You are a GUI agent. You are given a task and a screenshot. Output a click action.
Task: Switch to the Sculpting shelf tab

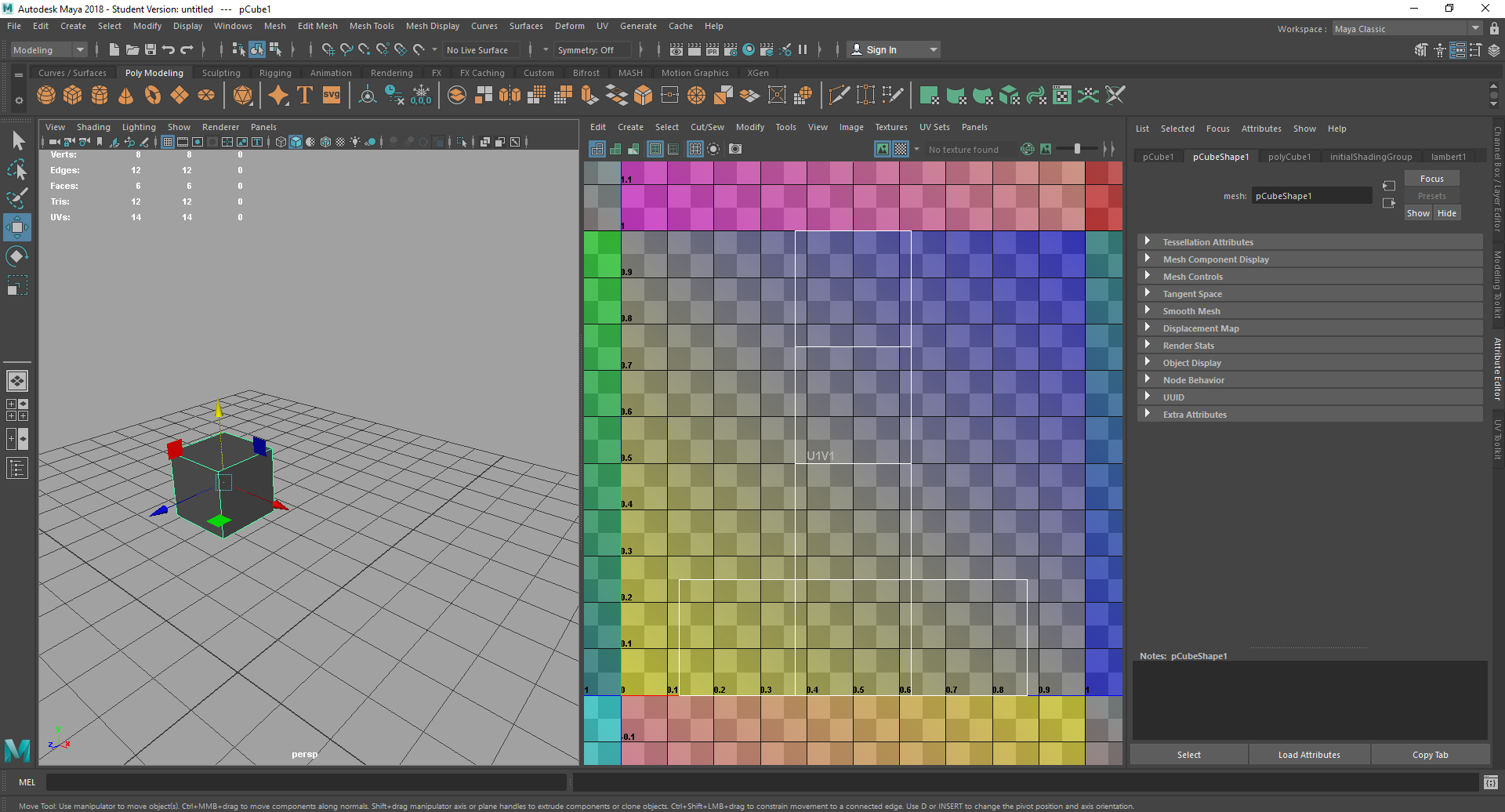coord(221,73)
